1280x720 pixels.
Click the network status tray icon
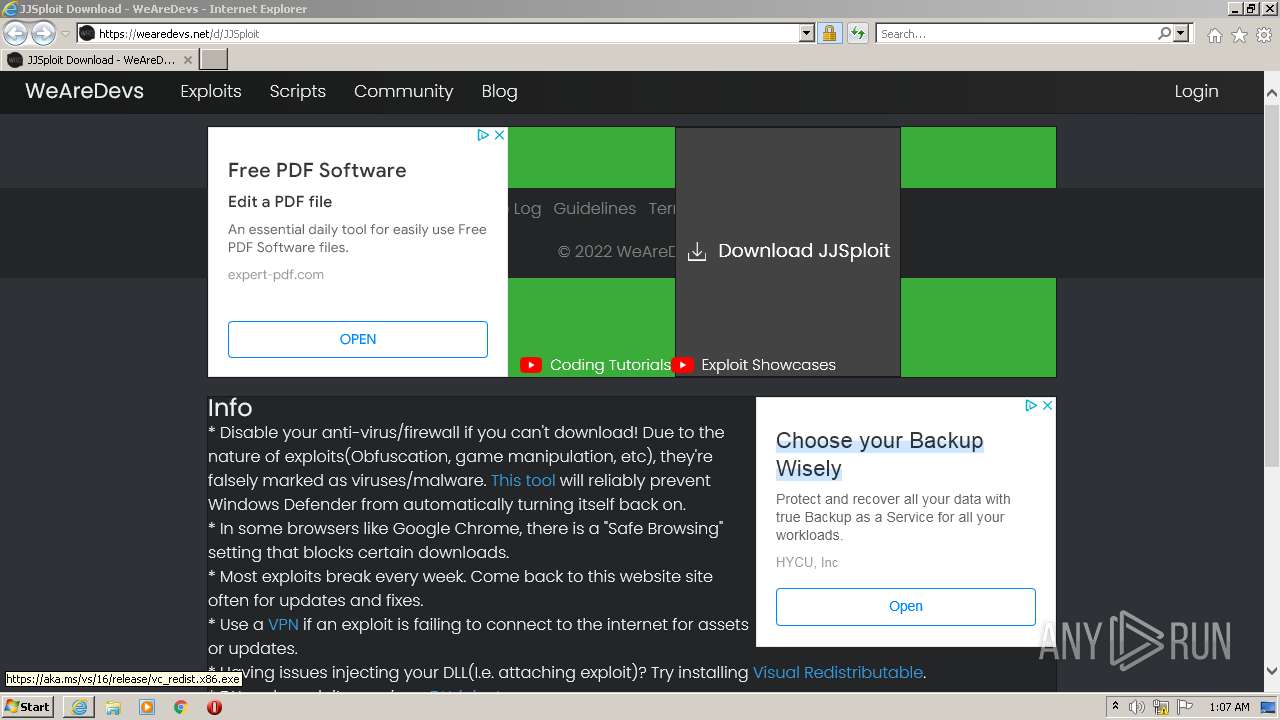coord(1162,707)
